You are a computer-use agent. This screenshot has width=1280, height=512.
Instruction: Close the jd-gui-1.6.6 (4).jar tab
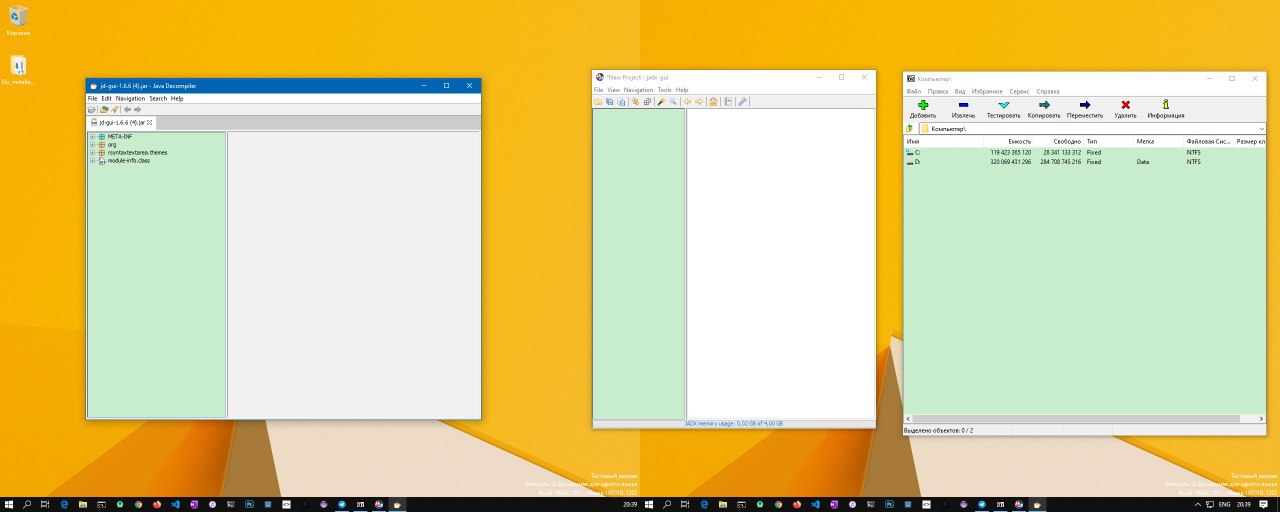click(x=149, y=122)
